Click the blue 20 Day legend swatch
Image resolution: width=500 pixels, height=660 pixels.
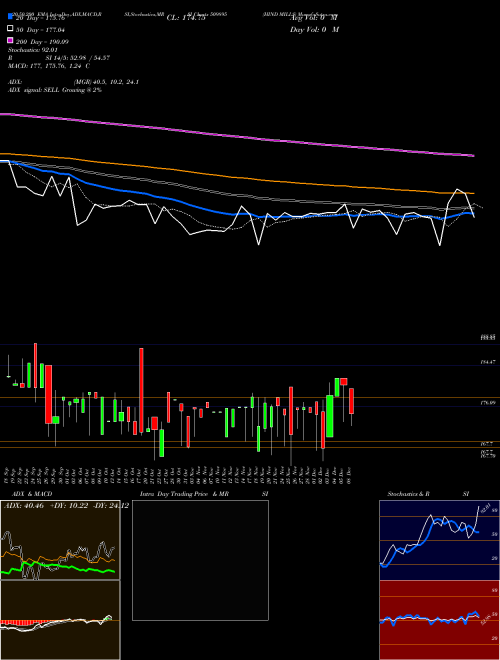pos(10,17)
